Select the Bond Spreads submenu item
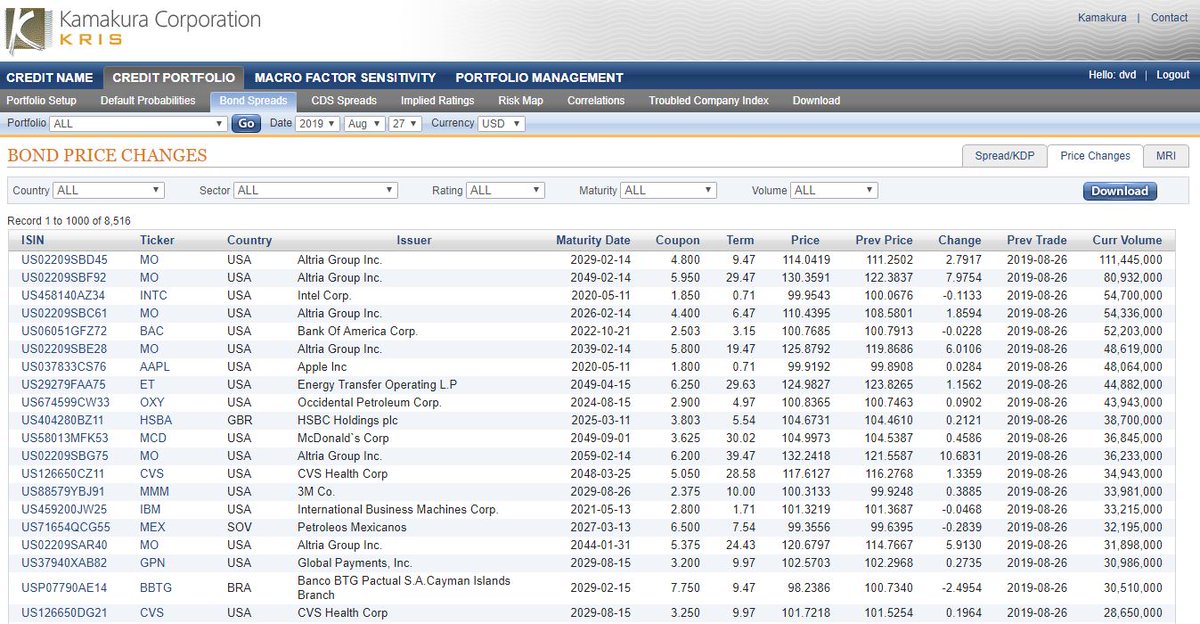 253,100
